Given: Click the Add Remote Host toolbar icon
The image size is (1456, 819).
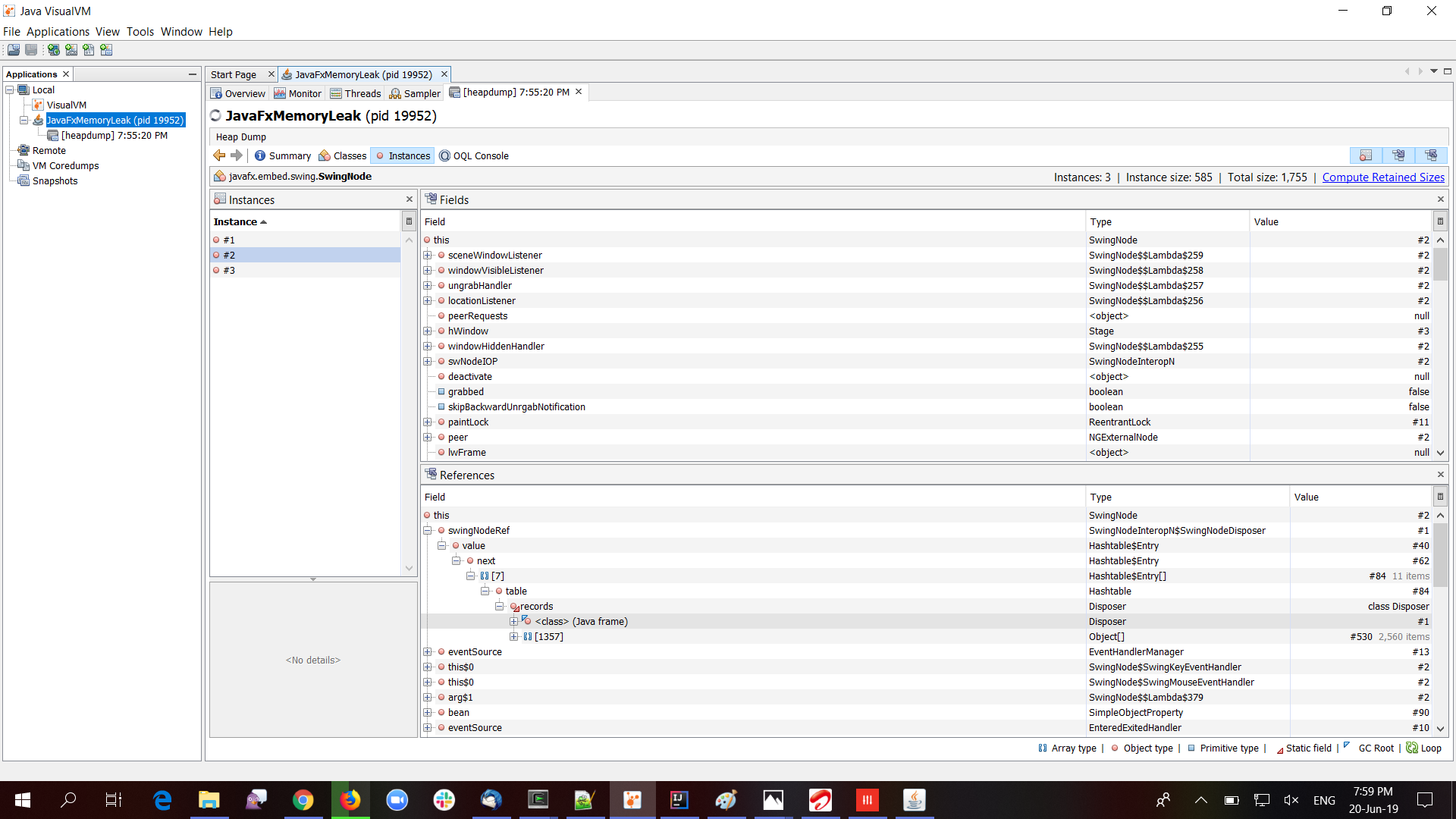Looking at the screenshot, I should [x=54, y=50].
